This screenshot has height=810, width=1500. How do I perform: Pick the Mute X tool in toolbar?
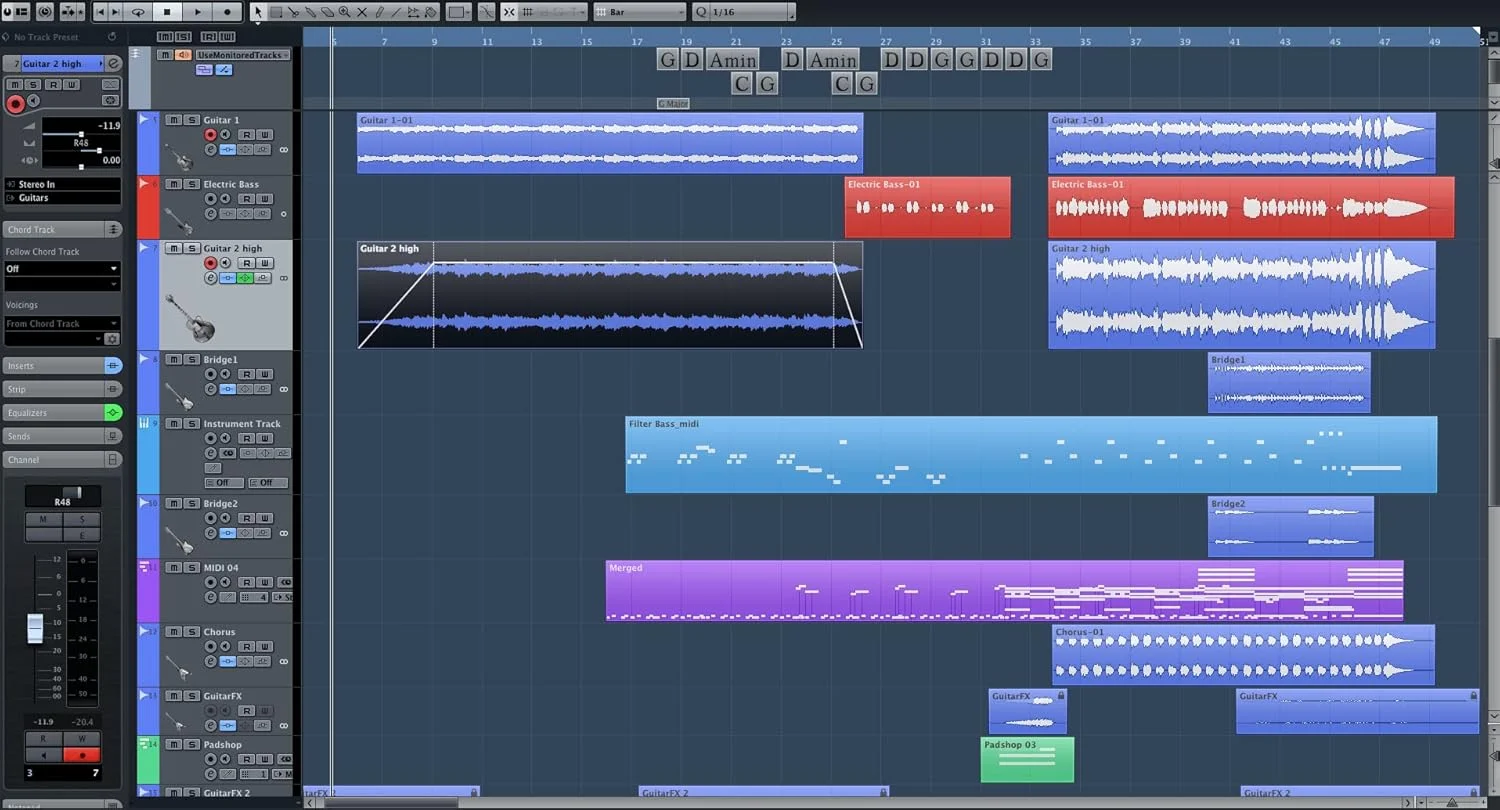362,12
